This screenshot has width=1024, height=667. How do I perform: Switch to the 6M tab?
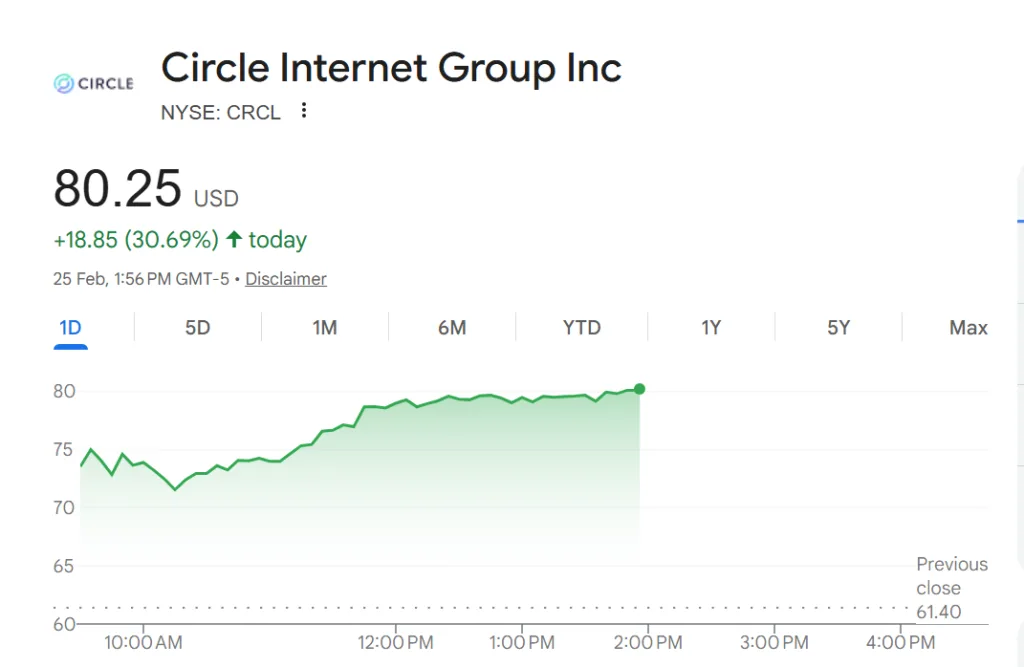click(x=452, y=327)
